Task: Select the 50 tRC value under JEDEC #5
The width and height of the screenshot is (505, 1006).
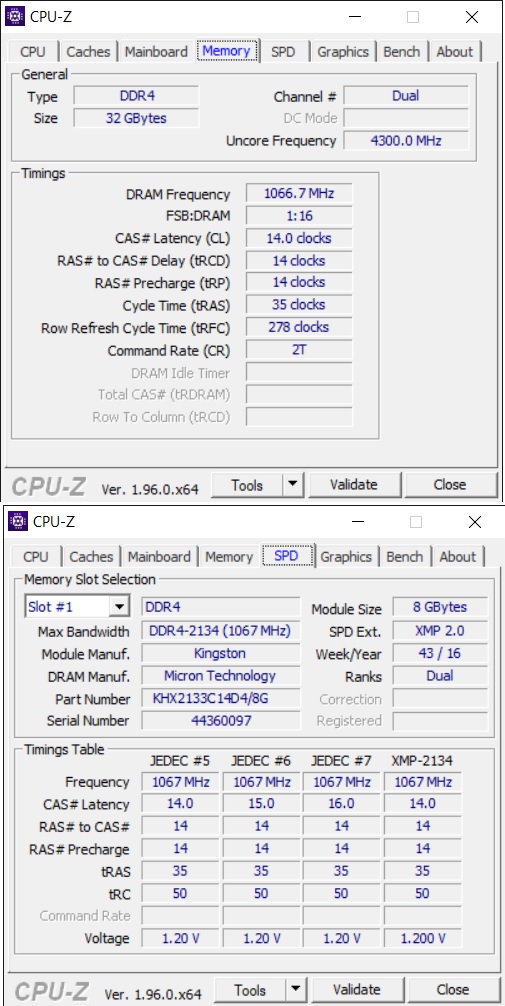Action: pos(180,893)
